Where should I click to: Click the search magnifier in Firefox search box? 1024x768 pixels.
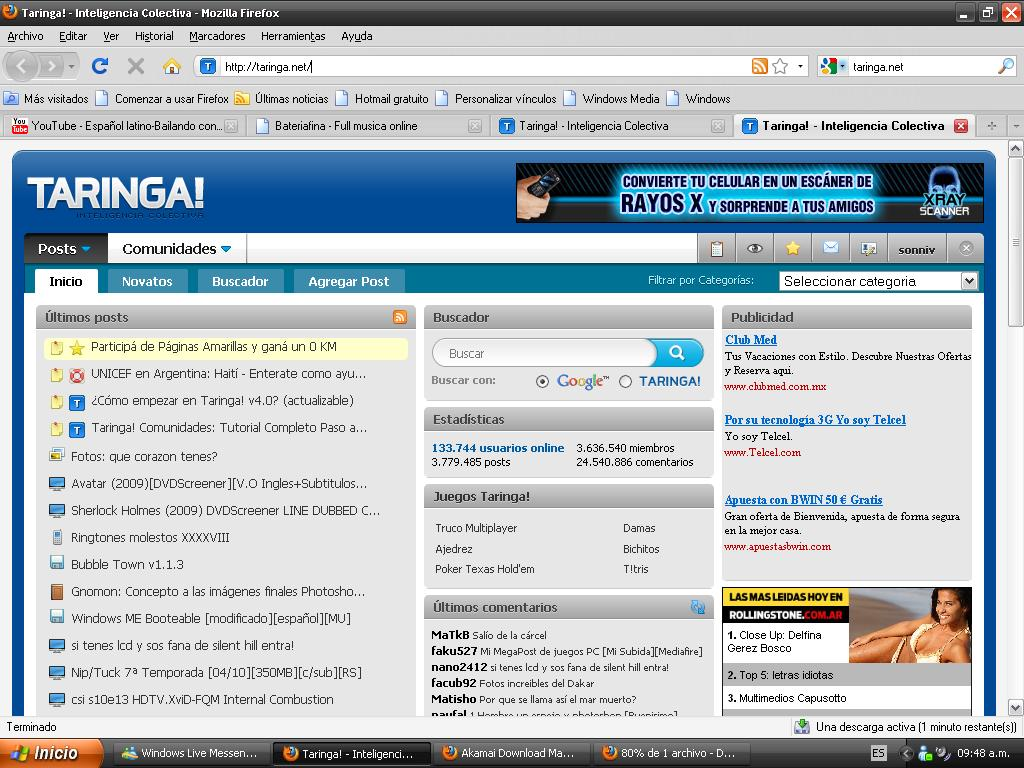click(1006, 66)
